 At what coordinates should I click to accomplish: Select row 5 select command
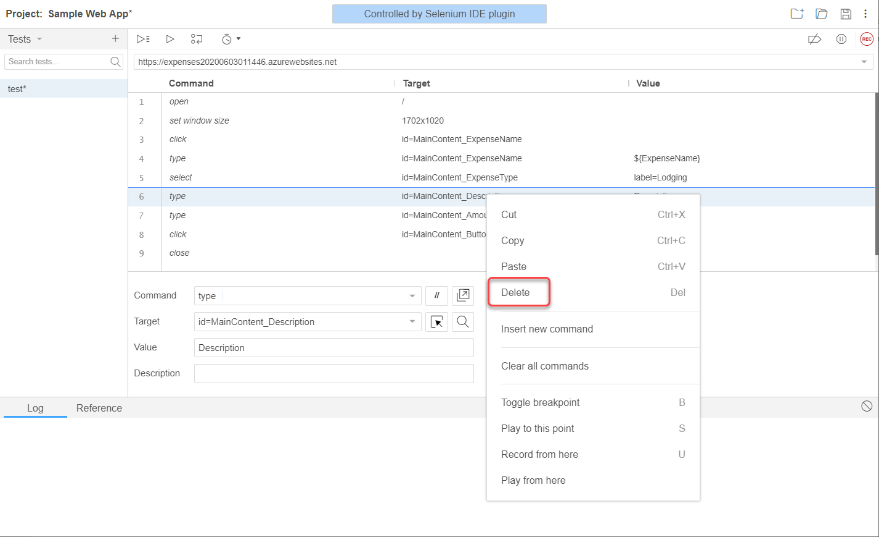point(501,177)
